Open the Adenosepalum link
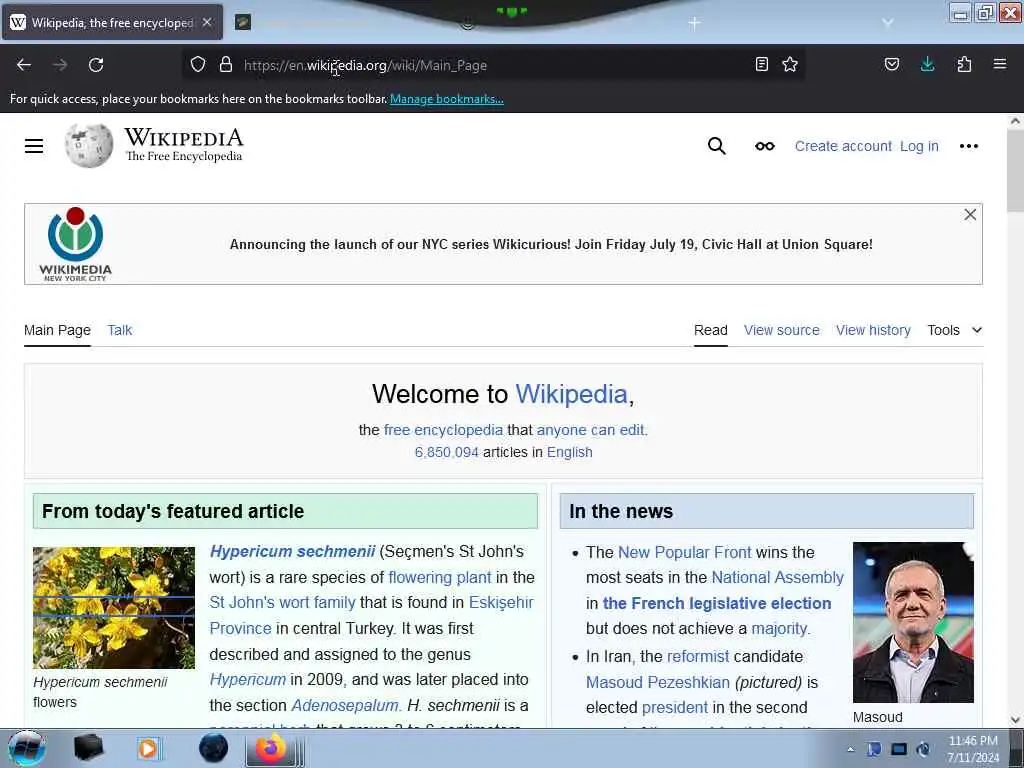The image size is (1024, 768). pos(344,705)
